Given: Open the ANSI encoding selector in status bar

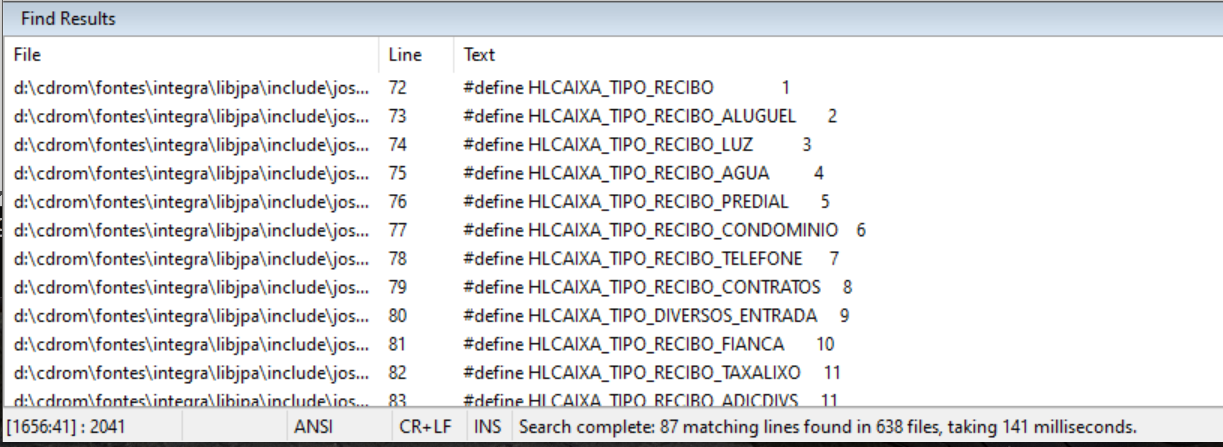Looking at the screenshot, I should pyautogui.click(x=313, y=427).
